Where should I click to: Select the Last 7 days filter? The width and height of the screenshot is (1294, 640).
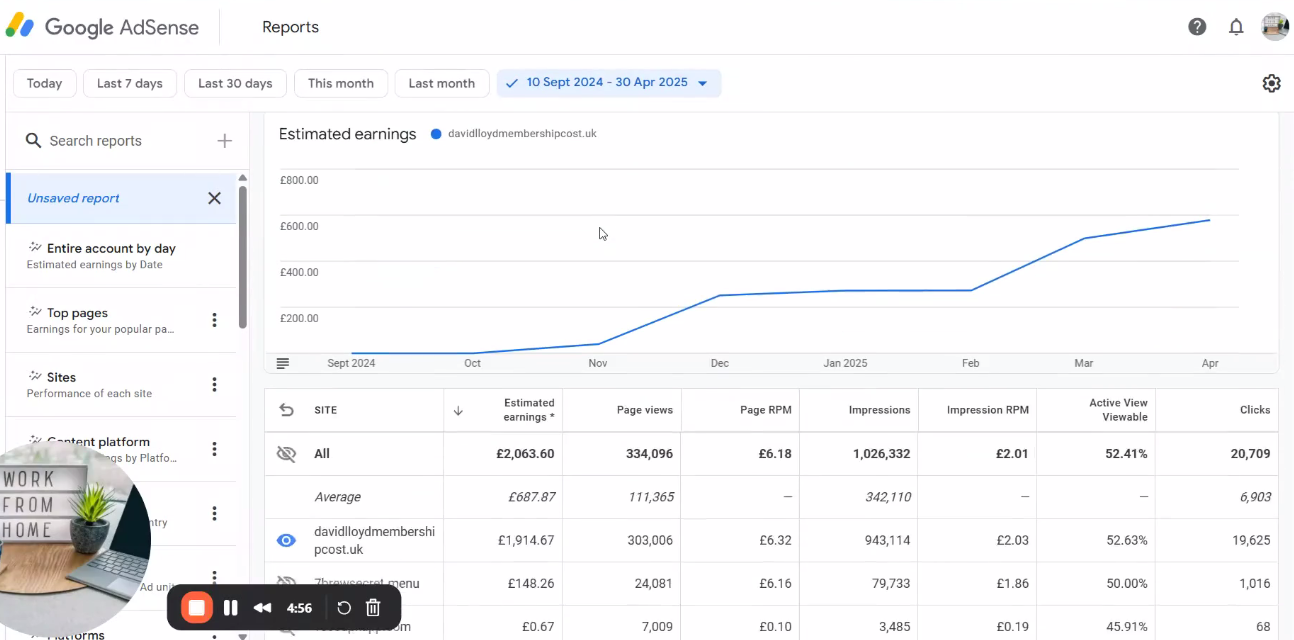point(130,83)
